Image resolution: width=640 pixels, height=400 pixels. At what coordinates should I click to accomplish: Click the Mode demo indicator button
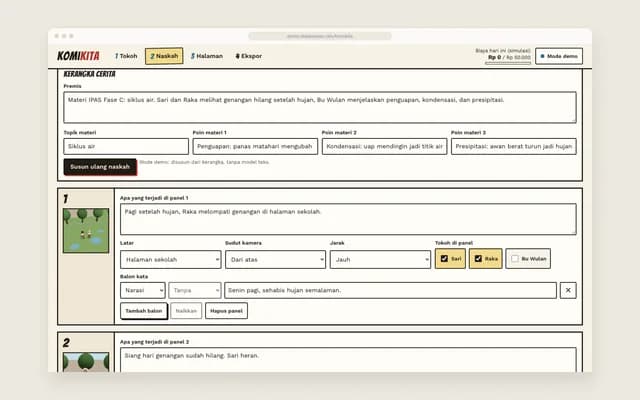coord(559,56)
